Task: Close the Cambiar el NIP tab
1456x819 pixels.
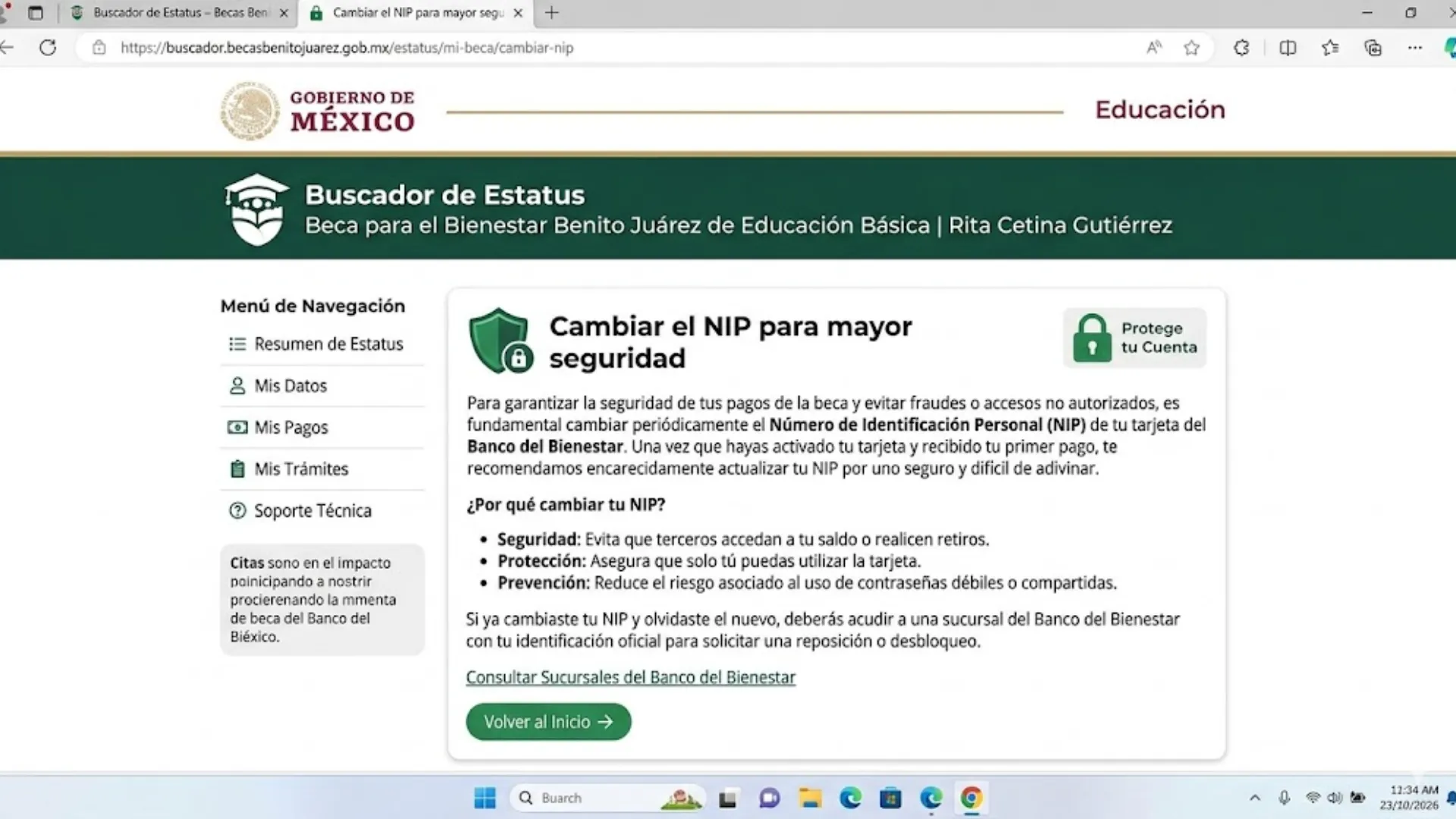Action: coord(518,13)
